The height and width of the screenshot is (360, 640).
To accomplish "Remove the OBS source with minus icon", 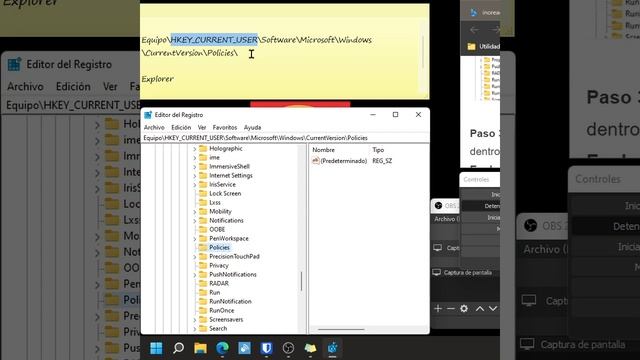I will 451,309.
